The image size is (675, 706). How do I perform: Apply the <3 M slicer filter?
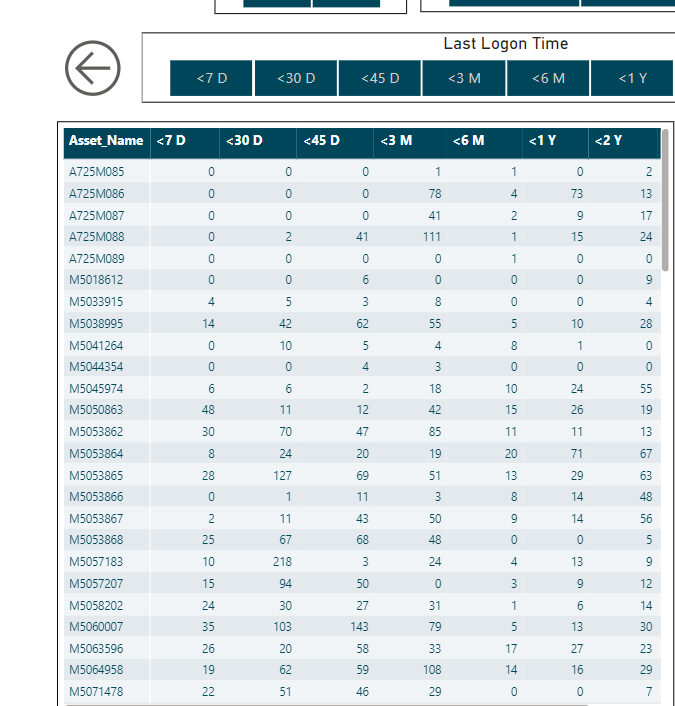(464, 78)
